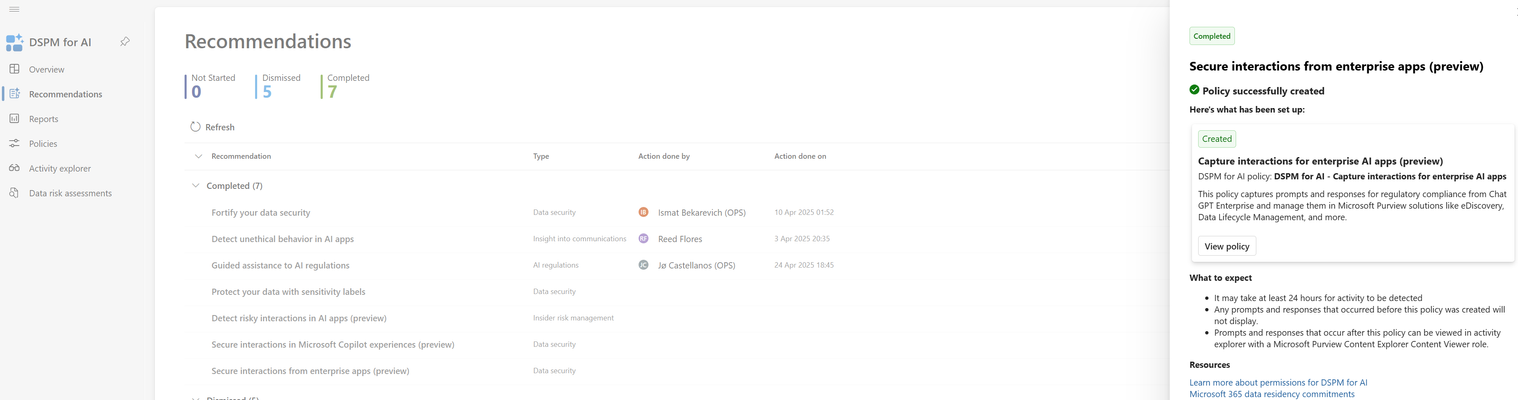Pin DSPM for AI with pushpin icon
Image resolution: width=1518 pixels, height=400 pixels.
pos(125,42)
